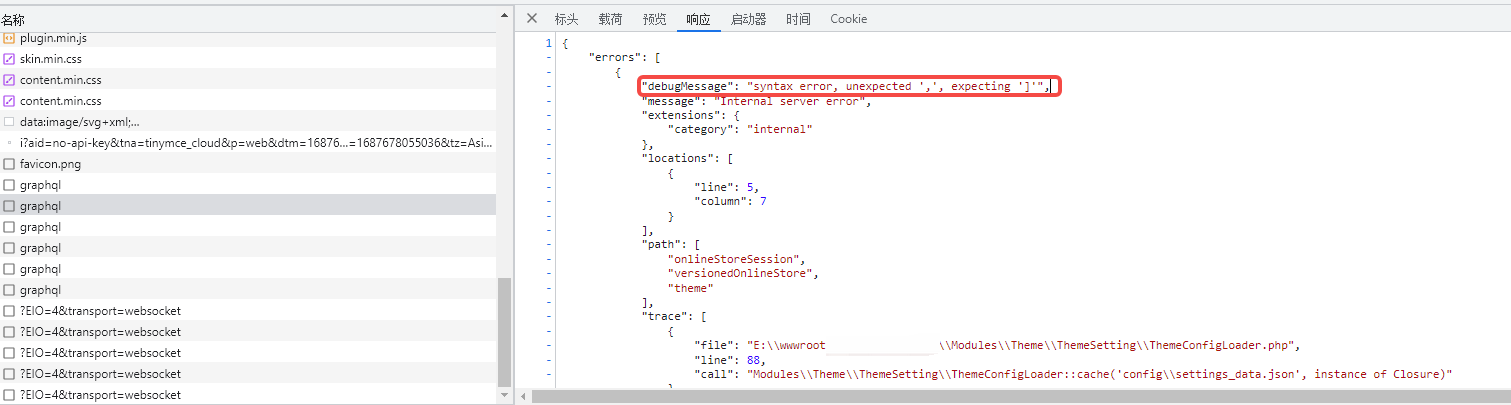The image size is (1511, 405).
Task: Switch to the 标头 tab
Action: point(566,19)
